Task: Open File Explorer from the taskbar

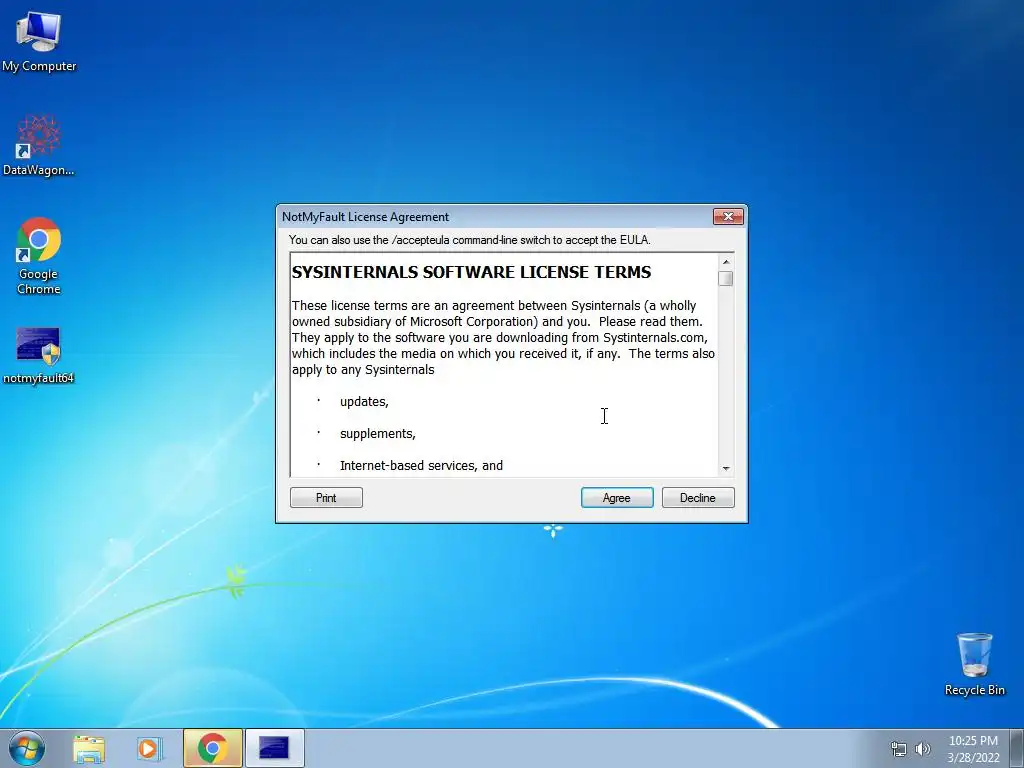Action: pyautogui.click(x=89, y=748)
